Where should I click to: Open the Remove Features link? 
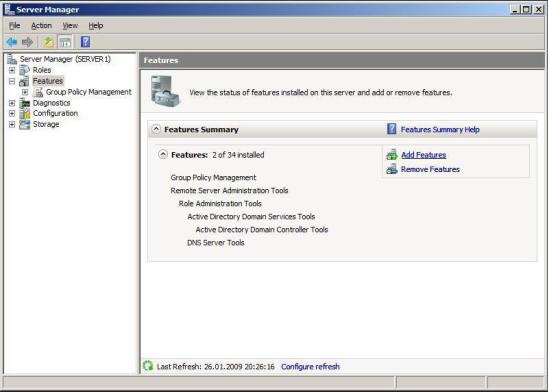pos(430,169)
